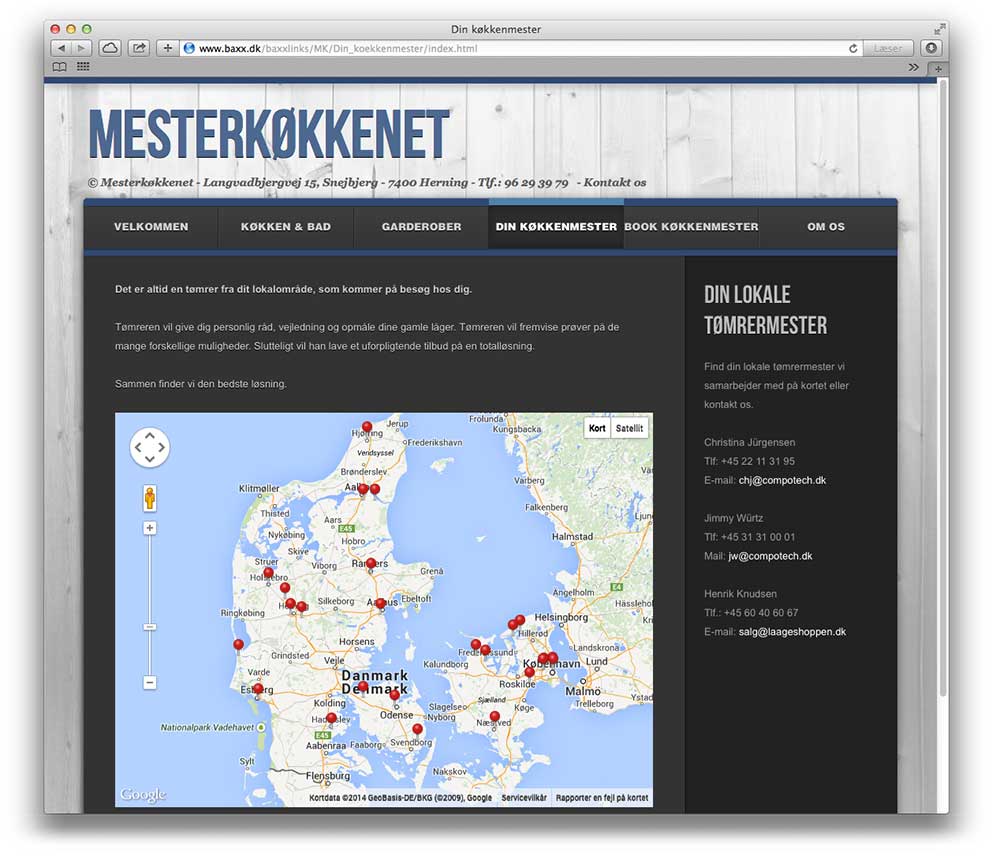Click the phone number +45 22 11 31 95
Viewport: 1000px width, 864px height.
click(x=758, y=461)
